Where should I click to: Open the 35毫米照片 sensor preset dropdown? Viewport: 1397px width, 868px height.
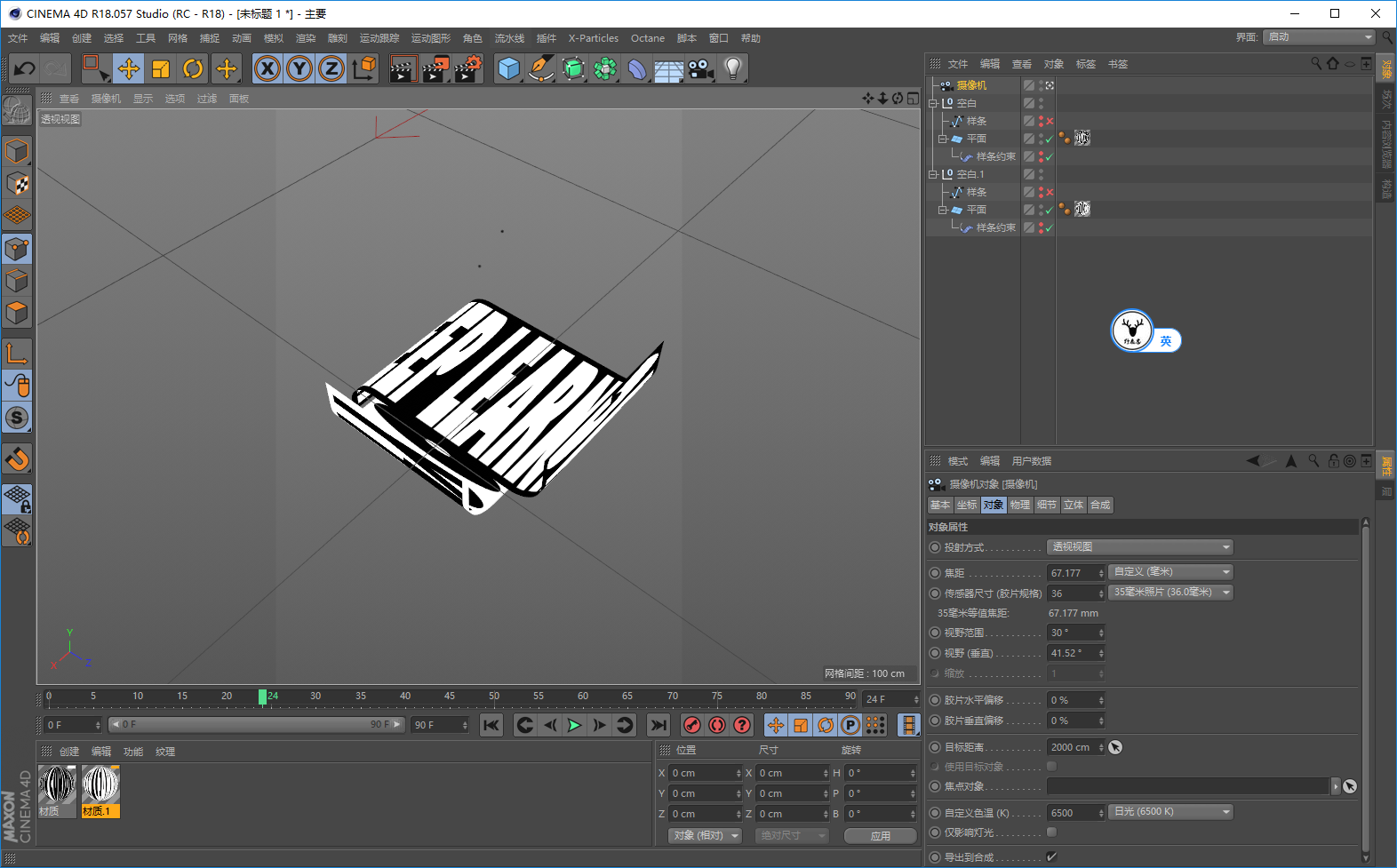pos(1171,593)
